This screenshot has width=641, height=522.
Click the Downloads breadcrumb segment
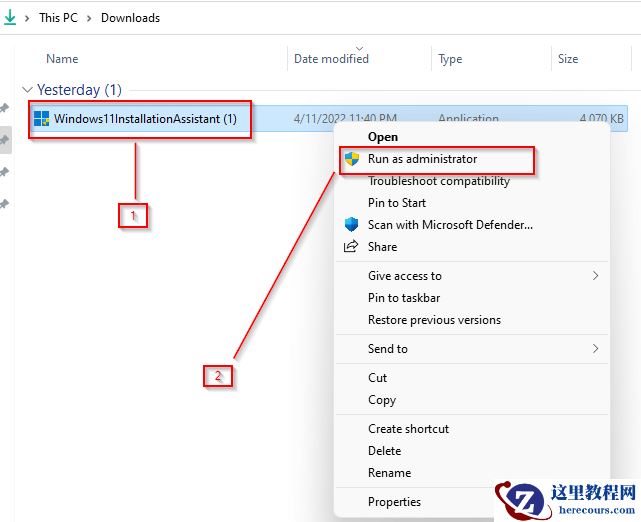[130, 18]
